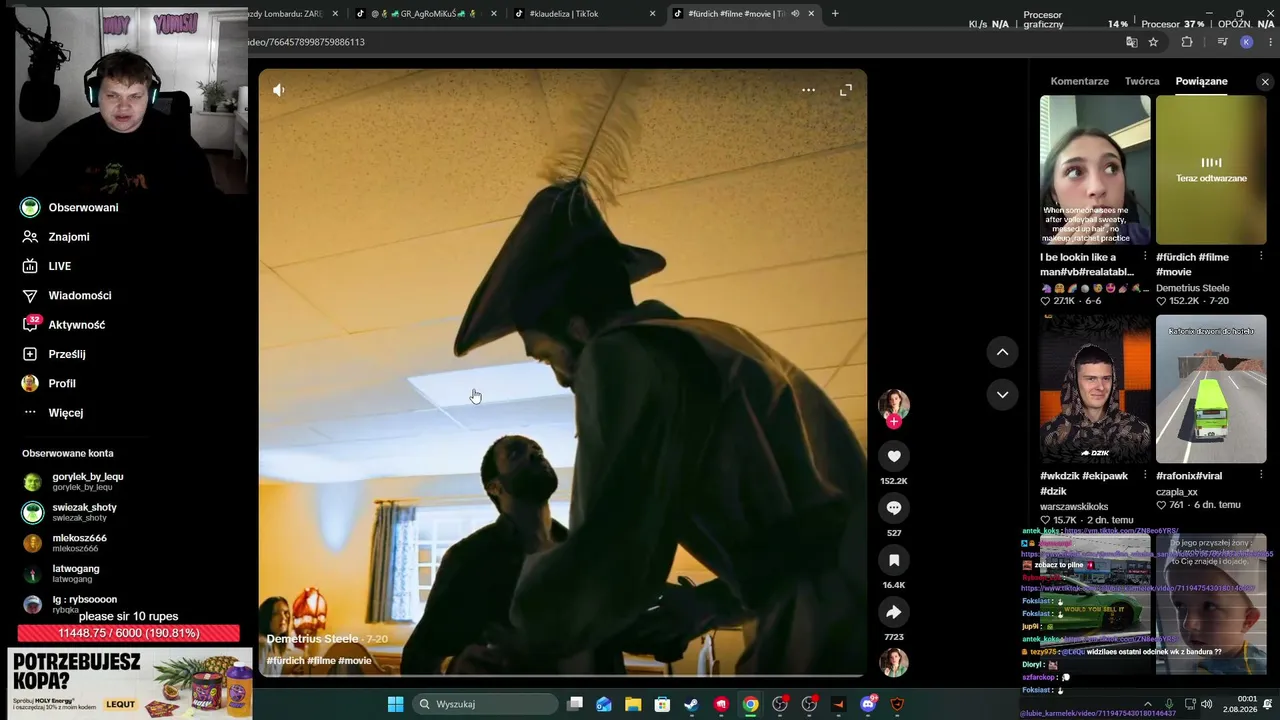Share the video using the arrow icon
1280x720 pixels.
tap(894, 612)
